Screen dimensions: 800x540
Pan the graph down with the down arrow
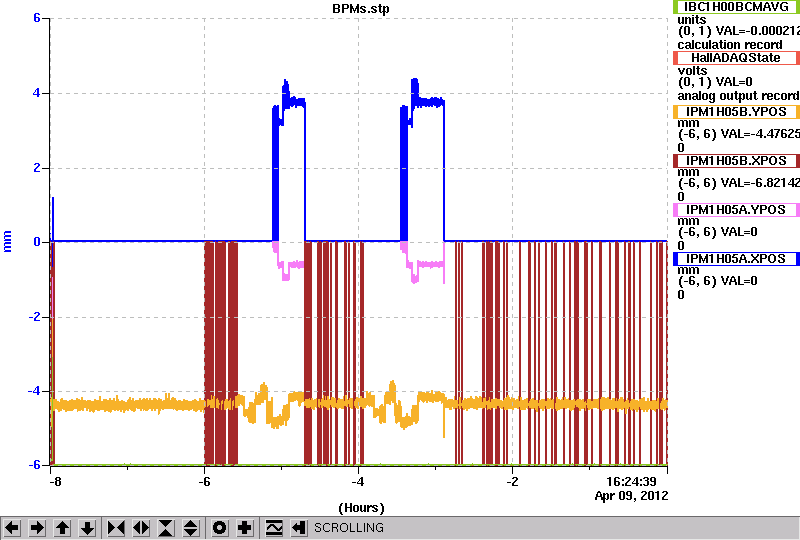pyautogui.click(x=87, y=527)
